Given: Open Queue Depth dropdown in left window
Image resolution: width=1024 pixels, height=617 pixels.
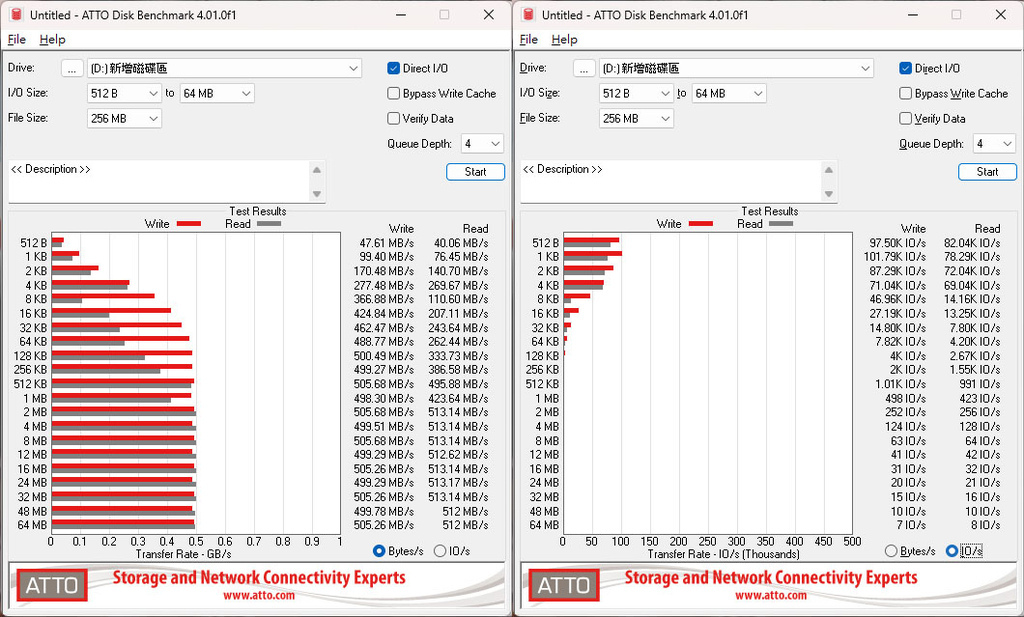Looking at the screenshot, I should click(482, 144).
